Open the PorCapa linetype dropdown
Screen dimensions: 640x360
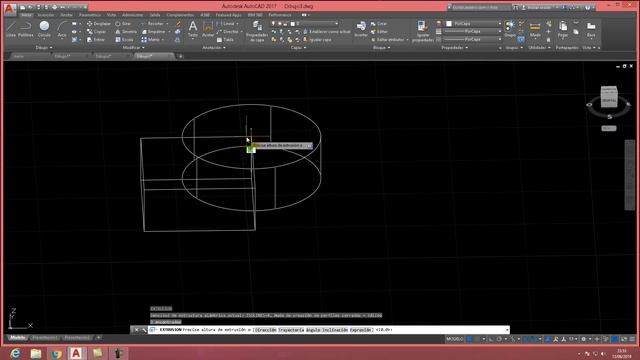pos(473,40)
